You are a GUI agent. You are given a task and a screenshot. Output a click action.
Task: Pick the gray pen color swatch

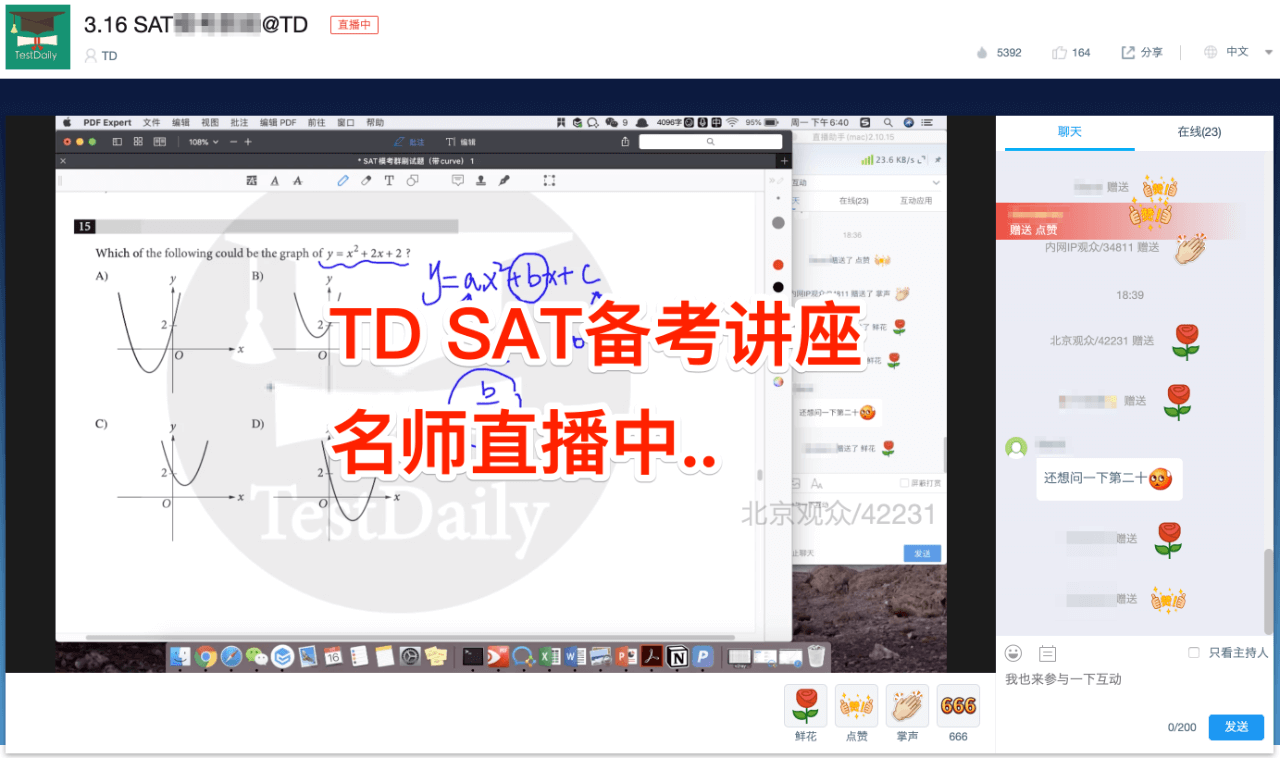coord(778,223)
